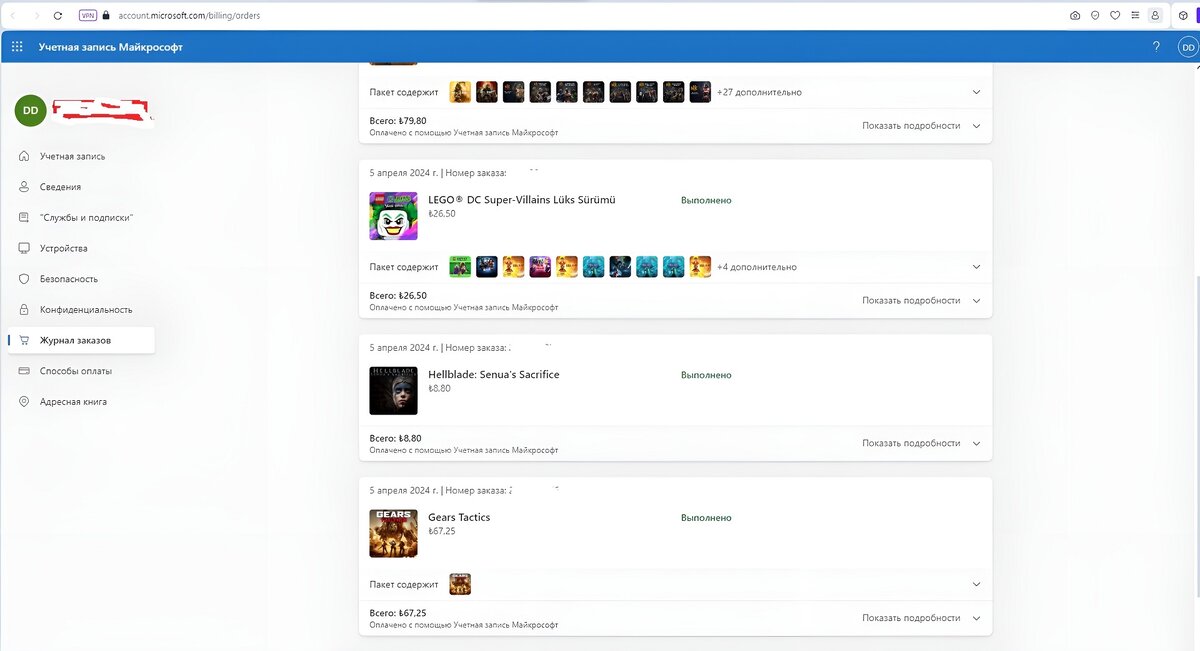
Task: Click the browser favorites heart icon
Action: tap(1115, 15)
